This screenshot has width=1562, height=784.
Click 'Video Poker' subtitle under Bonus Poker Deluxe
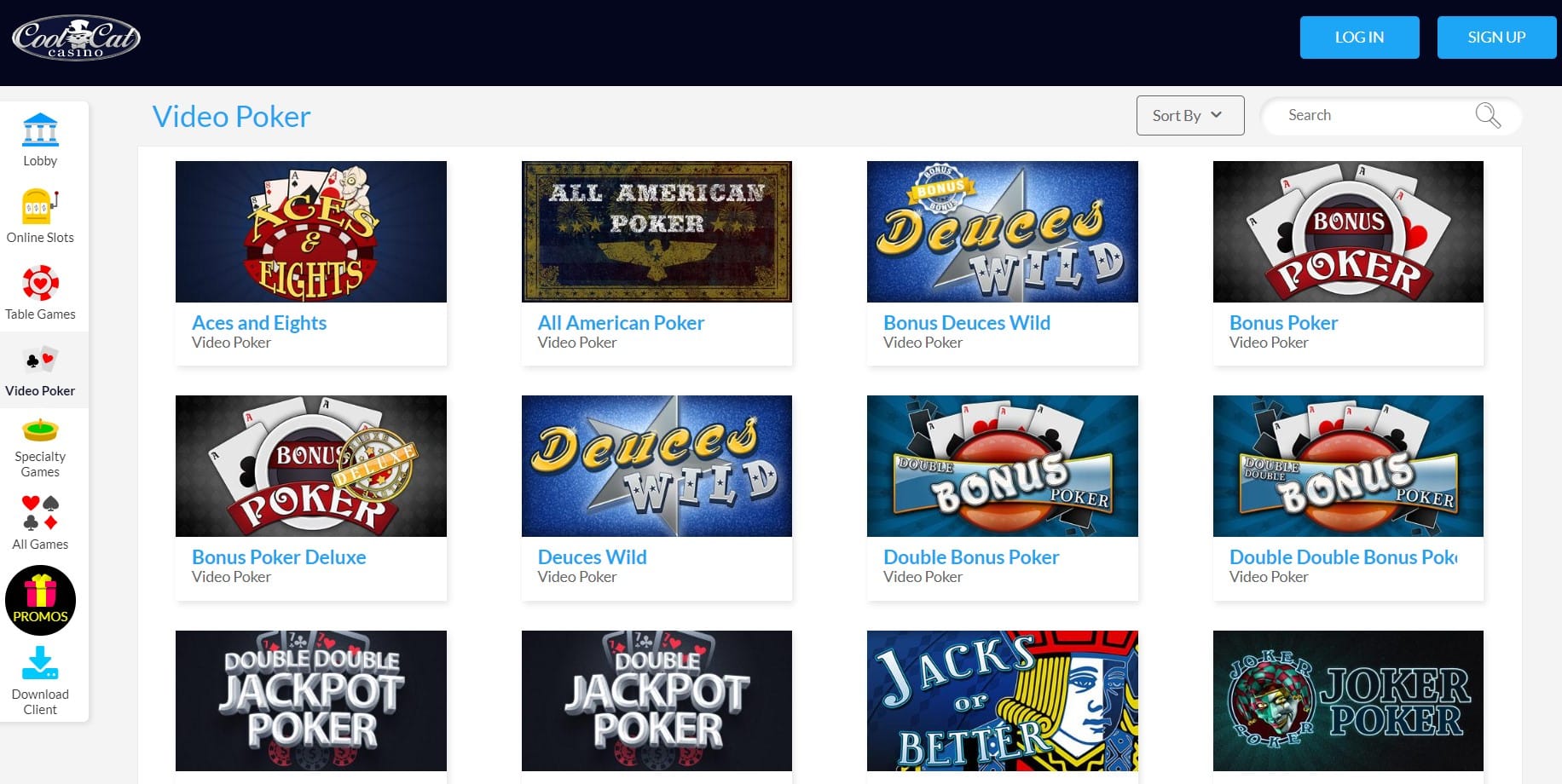coord(231,577)
